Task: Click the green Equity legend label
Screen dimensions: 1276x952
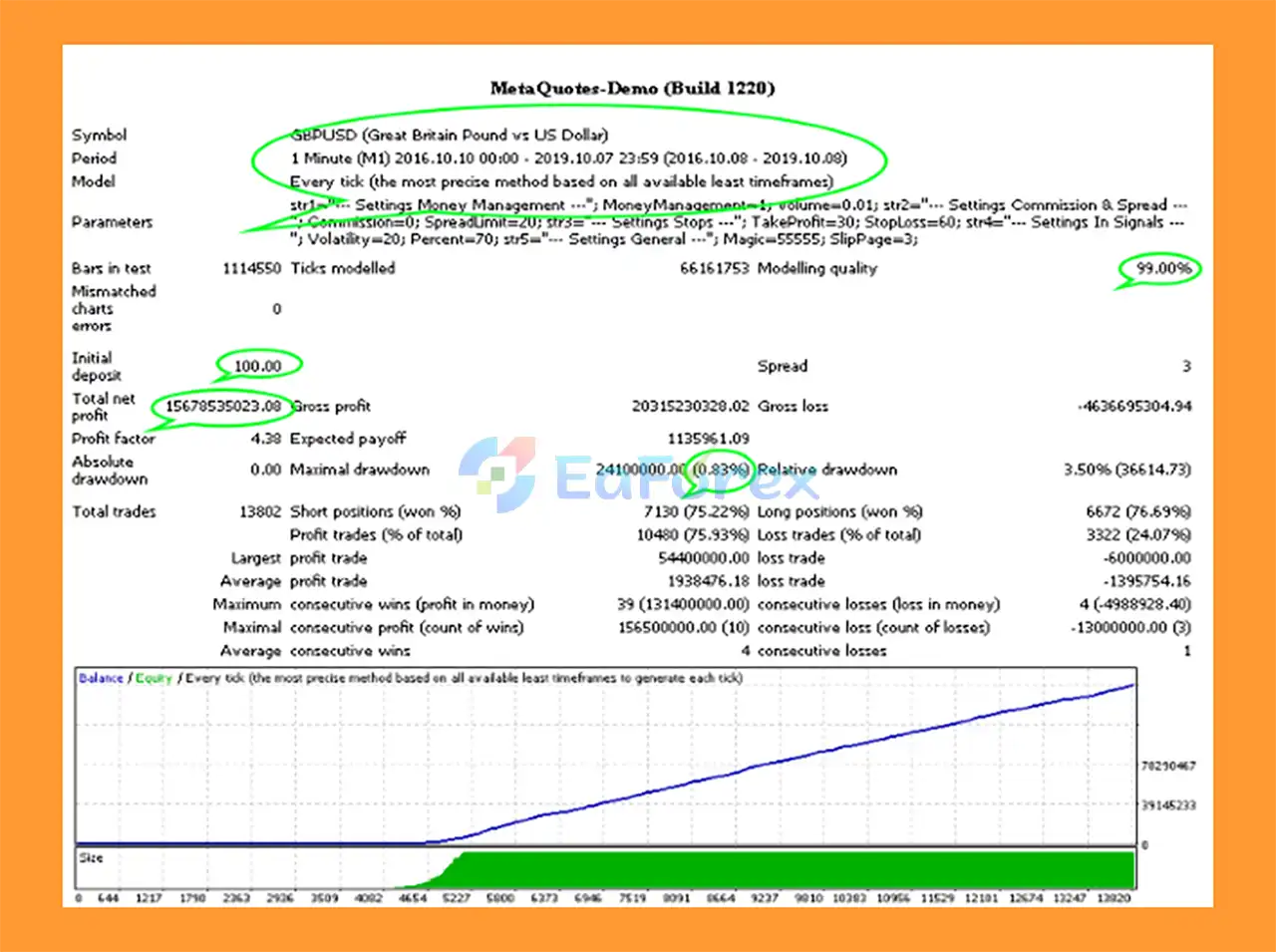Action: (x=154, y=678)
